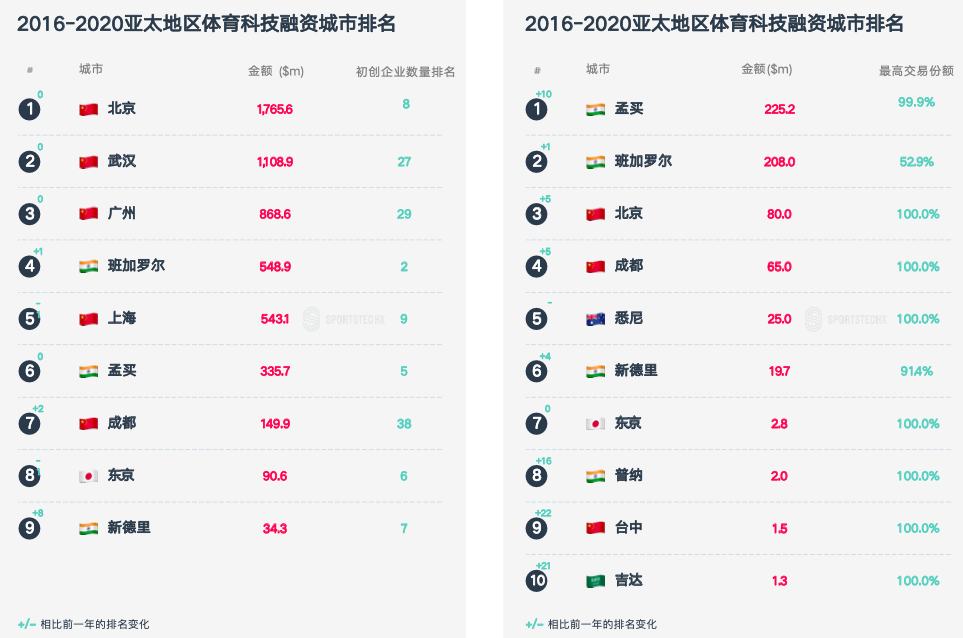Select the 新德里 entry with amount 19.7
Viewport: 963px width, 638px height.
point(635,371)
